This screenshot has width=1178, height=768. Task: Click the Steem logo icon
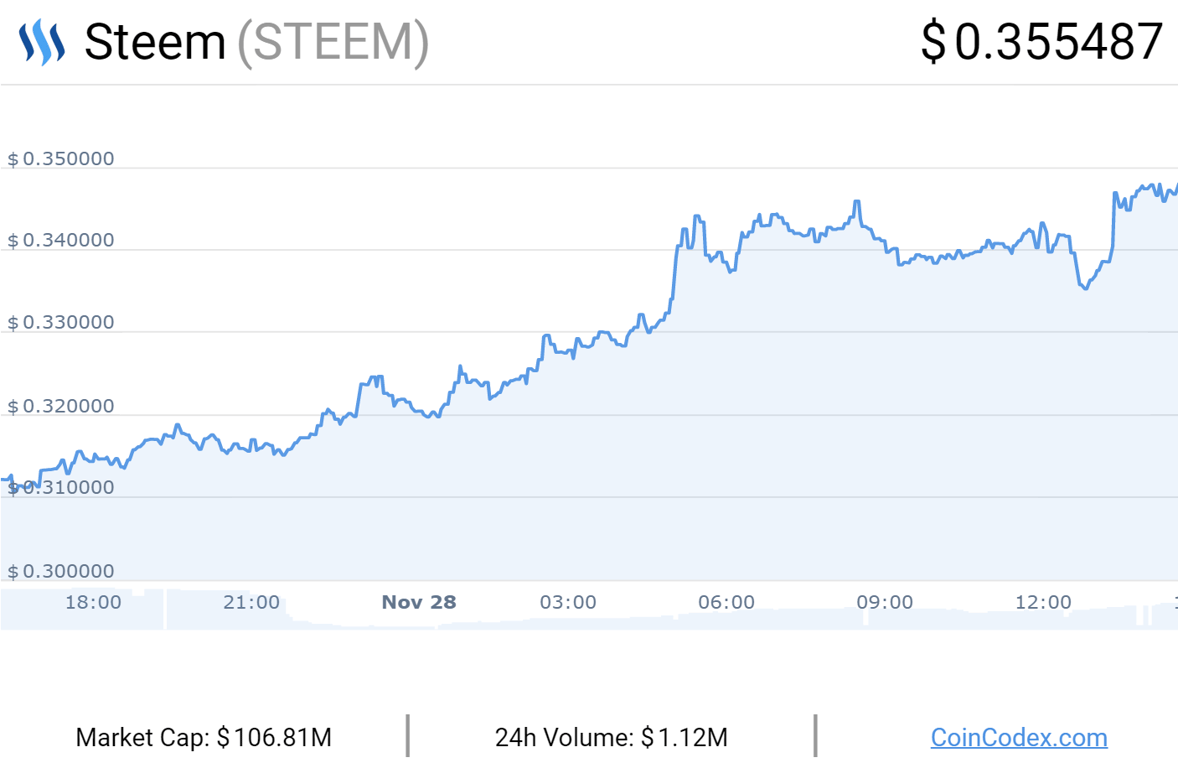(x=42, y=42)
